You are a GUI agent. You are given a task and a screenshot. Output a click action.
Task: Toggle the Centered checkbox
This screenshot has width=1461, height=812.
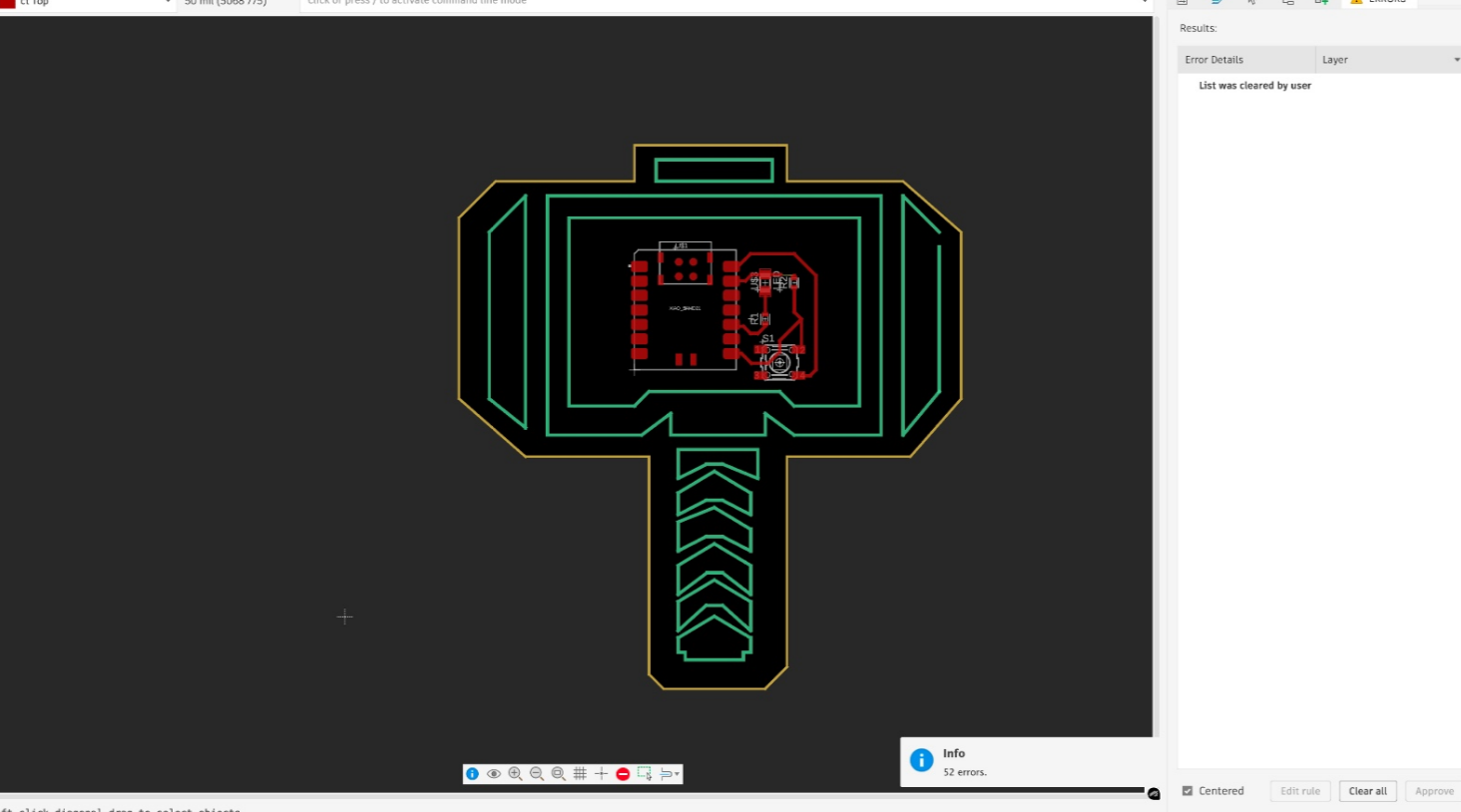click(x=1188, y=791)
